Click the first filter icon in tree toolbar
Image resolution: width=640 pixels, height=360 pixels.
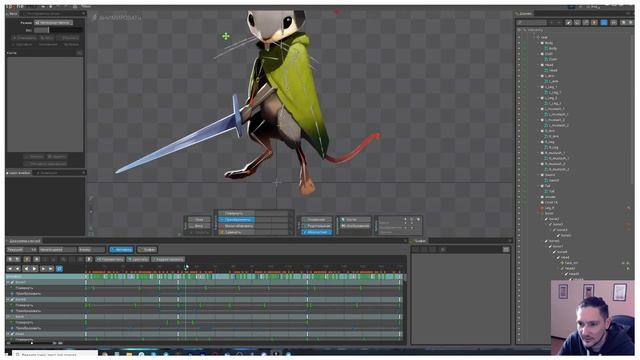[569, 22]
